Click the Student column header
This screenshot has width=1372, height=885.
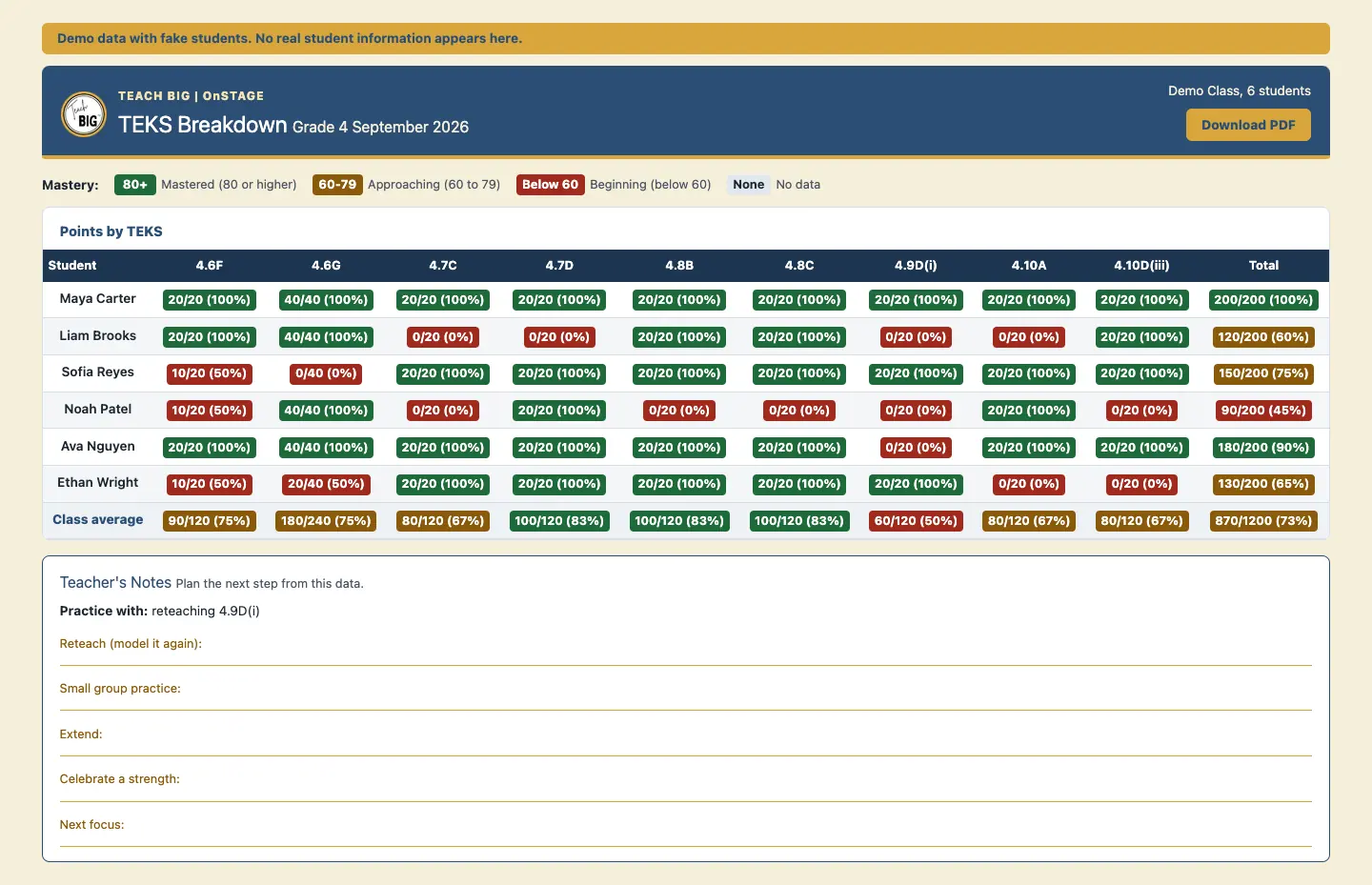click(72, 266)
